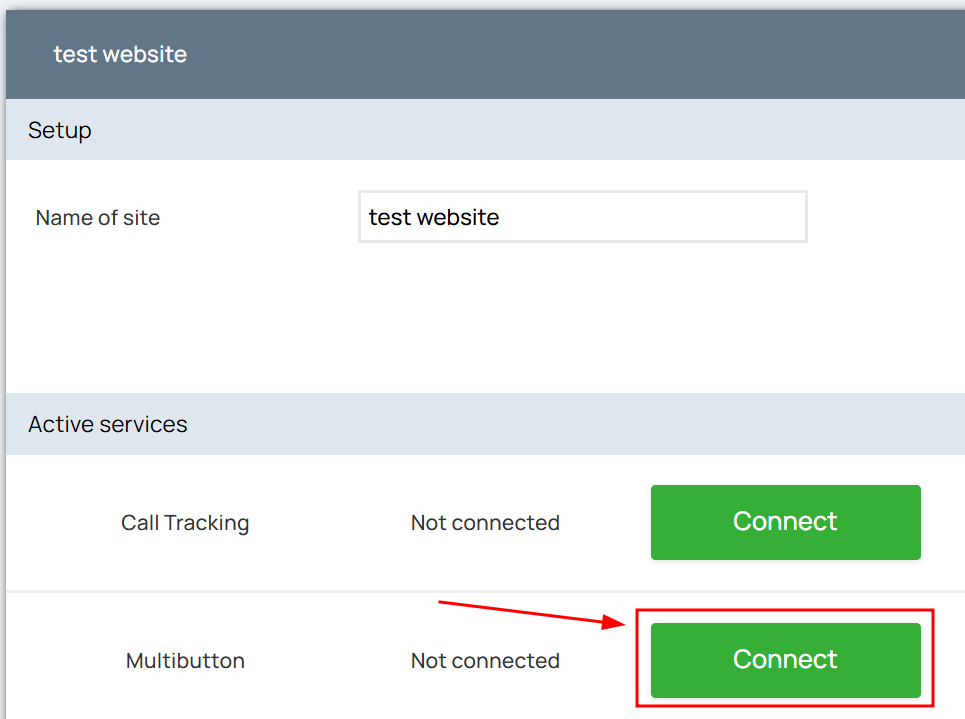
Task: Click the red arrow annotation
Action: click(x=530, y=612)
